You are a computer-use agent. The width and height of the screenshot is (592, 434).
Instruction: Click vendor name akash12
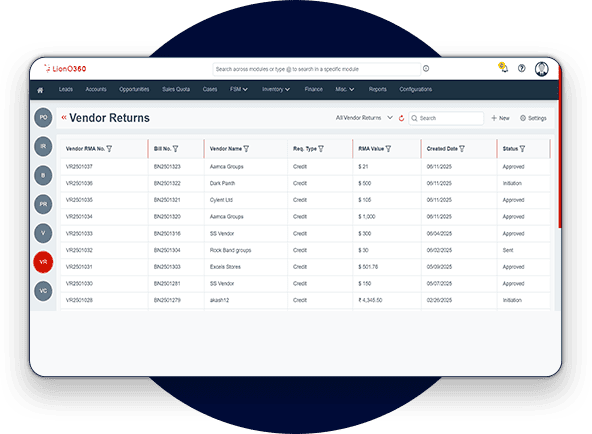219,300
